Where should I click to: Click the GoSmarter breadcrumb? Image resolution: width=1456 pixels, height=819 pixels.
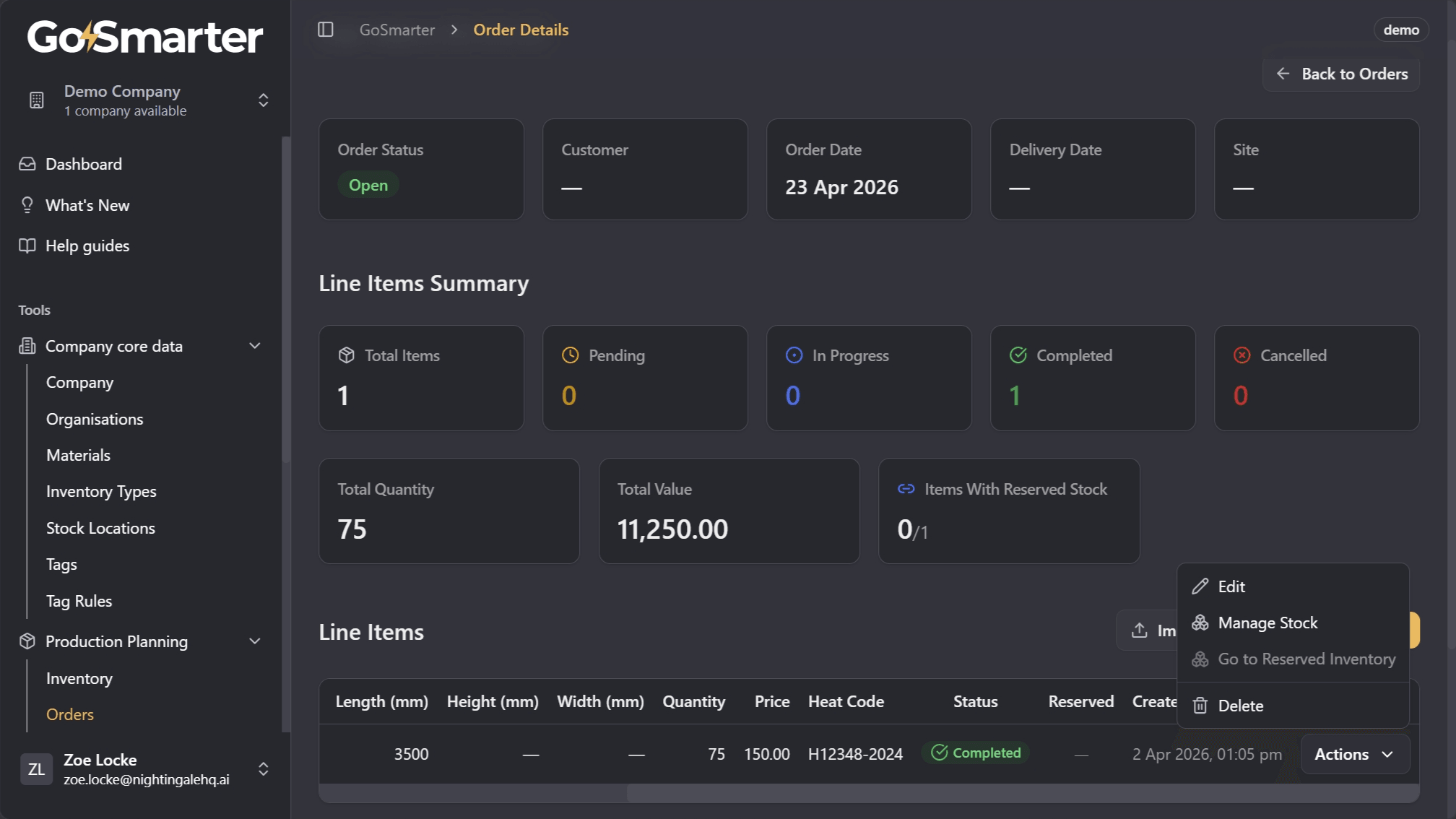click(x=397, y=30)
